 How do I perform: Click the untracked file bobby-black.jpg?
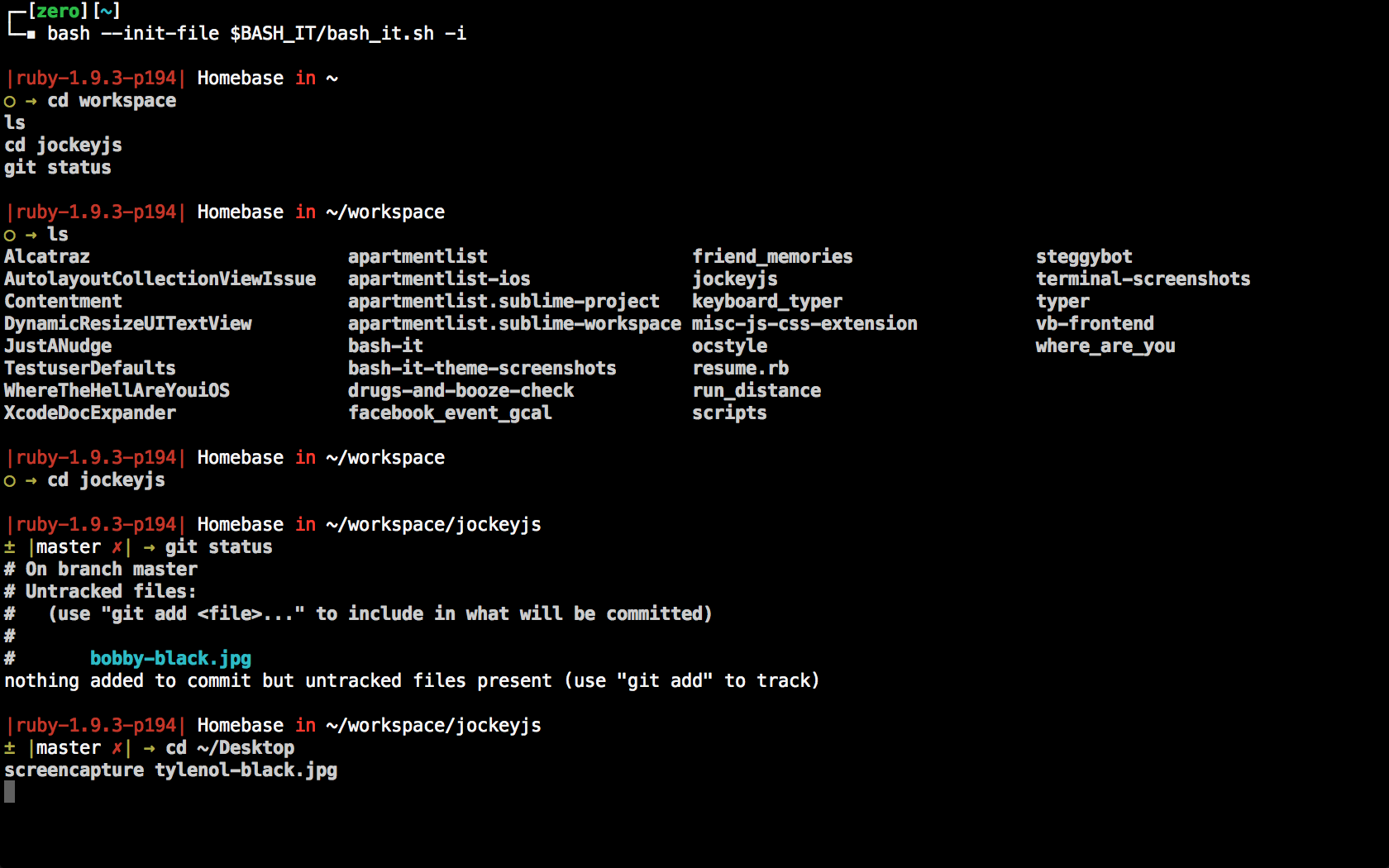(170, 659)
